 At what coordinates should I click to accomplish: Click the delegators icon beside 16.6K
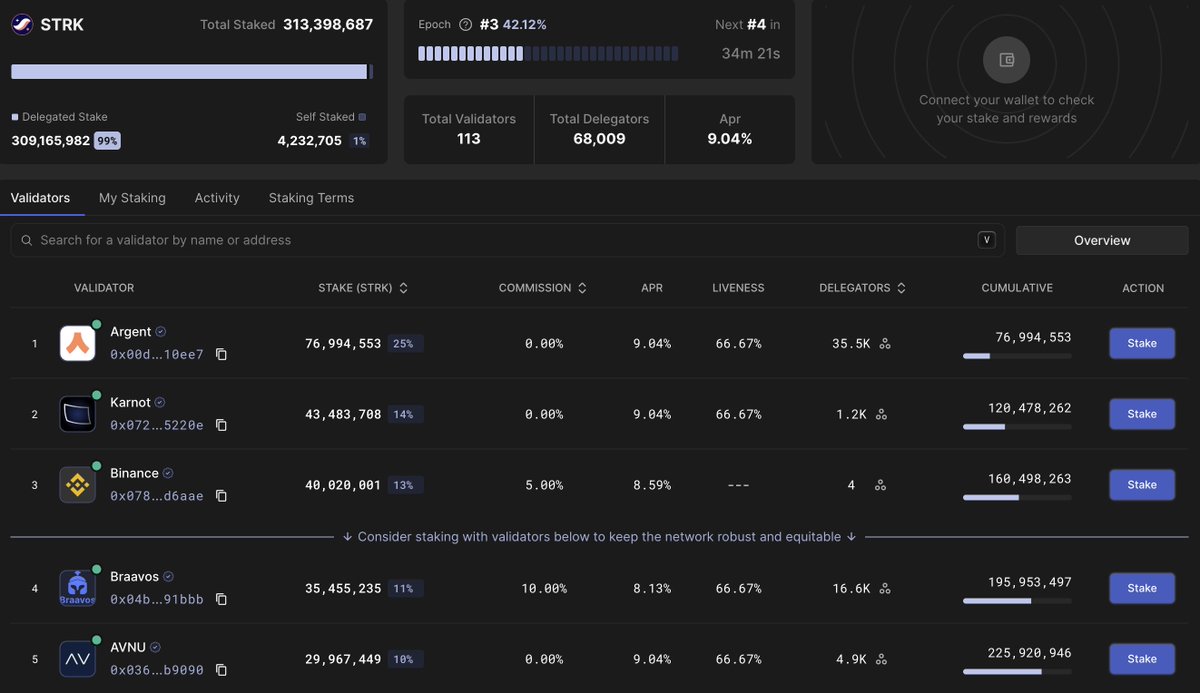(x=885, y=589)
